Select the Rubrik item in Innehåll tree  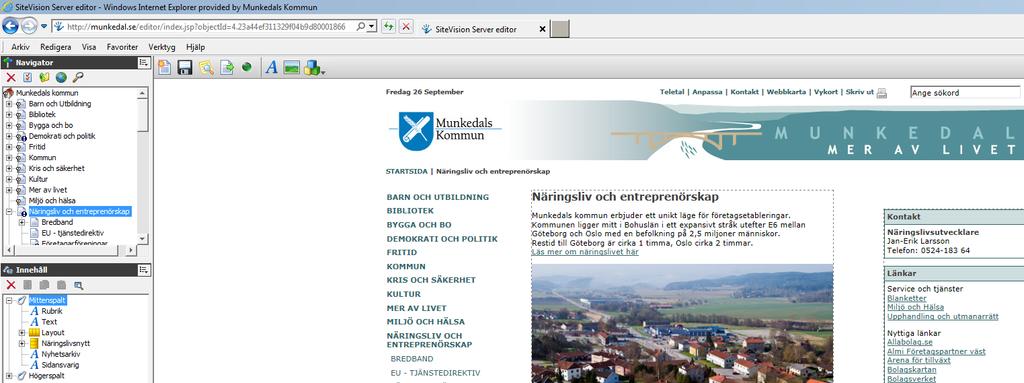pyautogui.click(x=52, y=311)
